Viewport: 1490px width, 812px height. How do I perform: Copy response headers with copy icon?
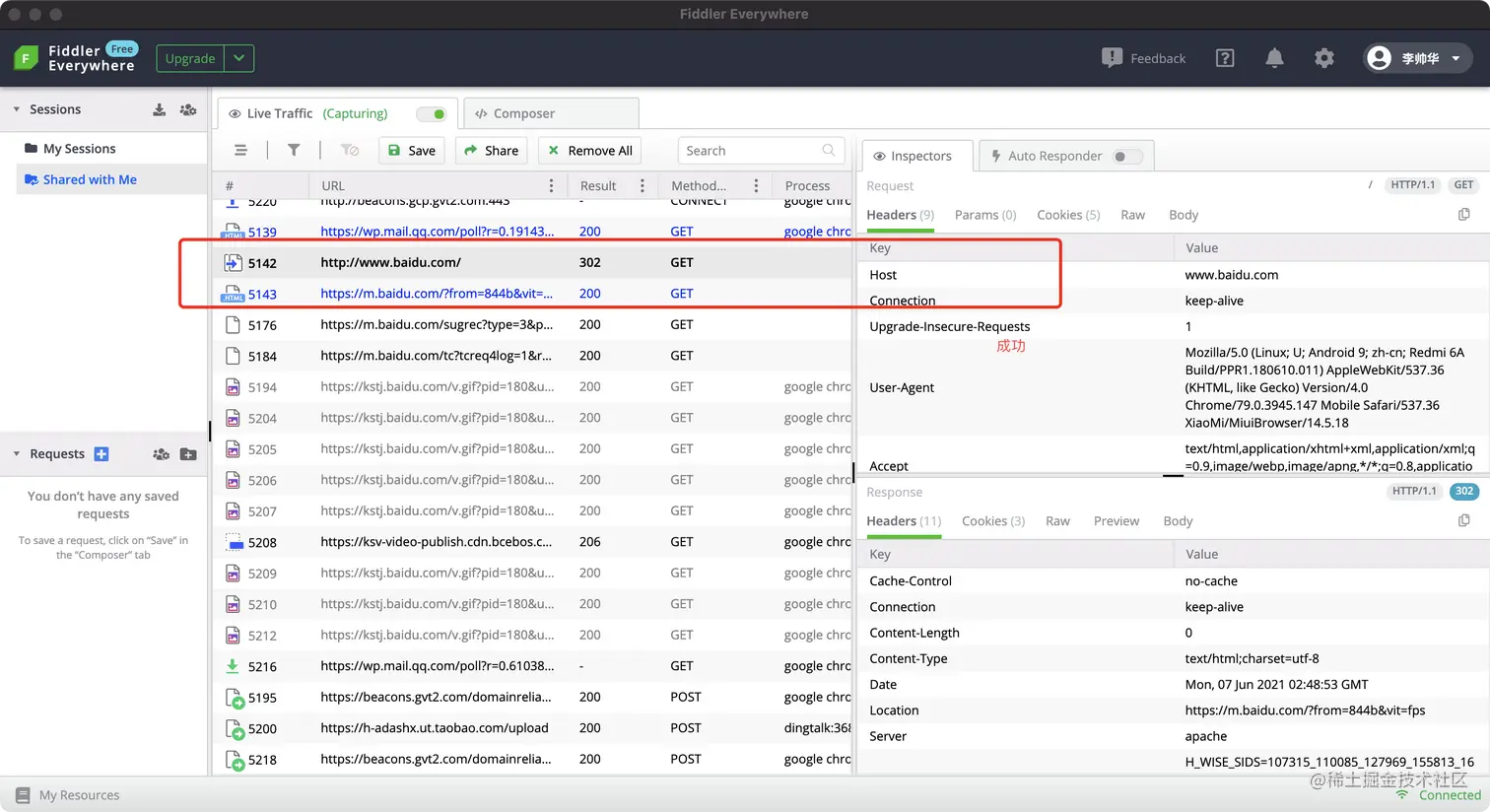pyautogui.click(x=1464, y=520)
